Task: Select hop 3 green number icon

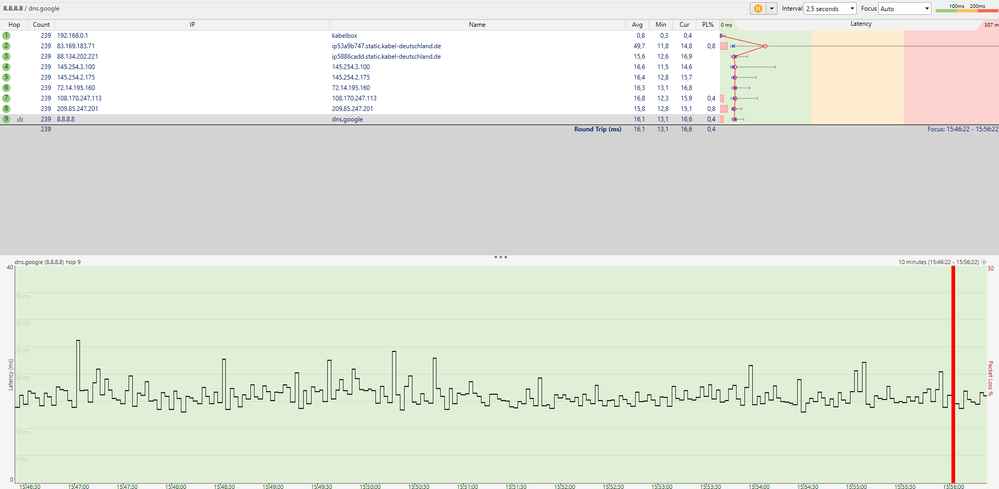Action: 5,57
